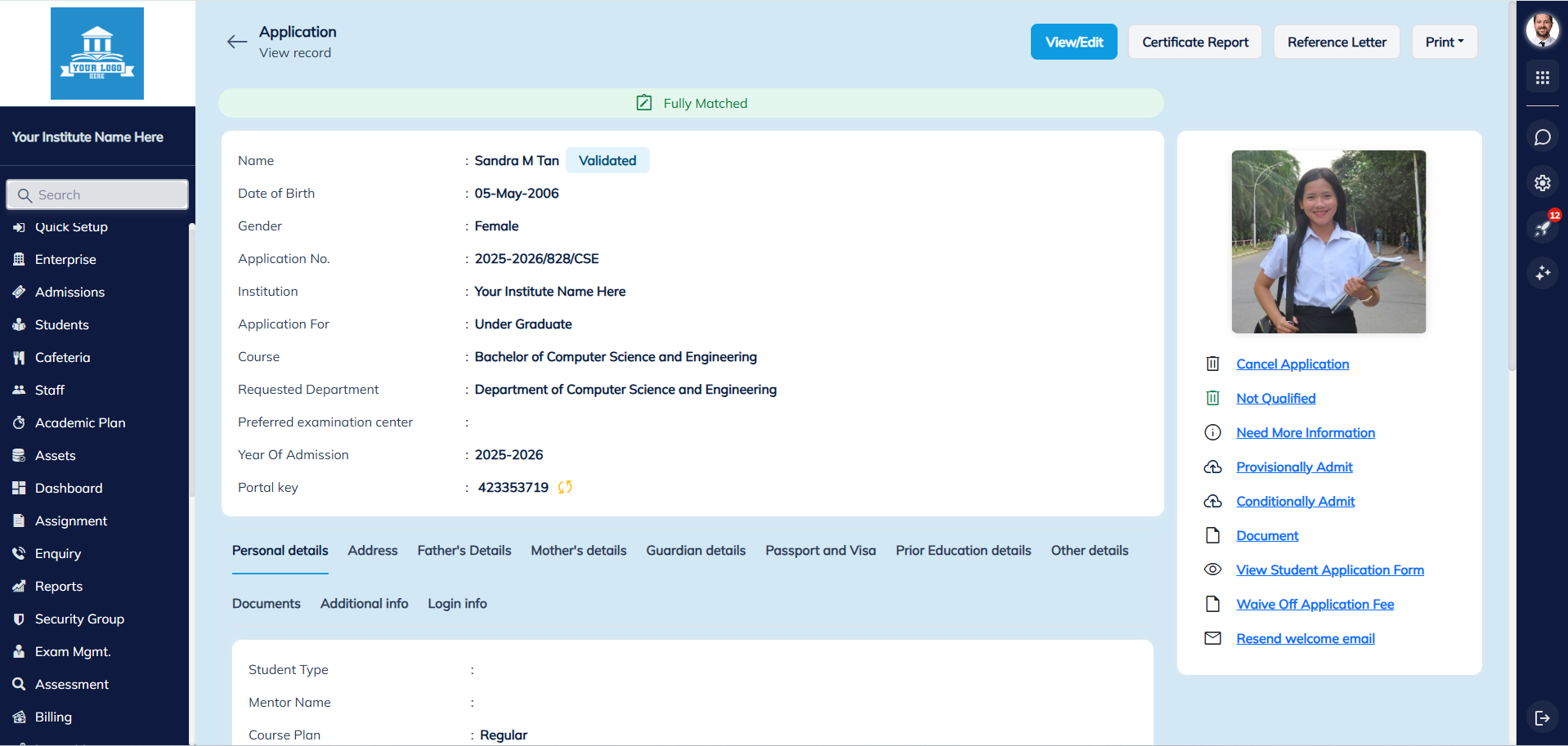Open the settings gear on the right rail
1568x746 pixels.
(x=1543, y=182)
